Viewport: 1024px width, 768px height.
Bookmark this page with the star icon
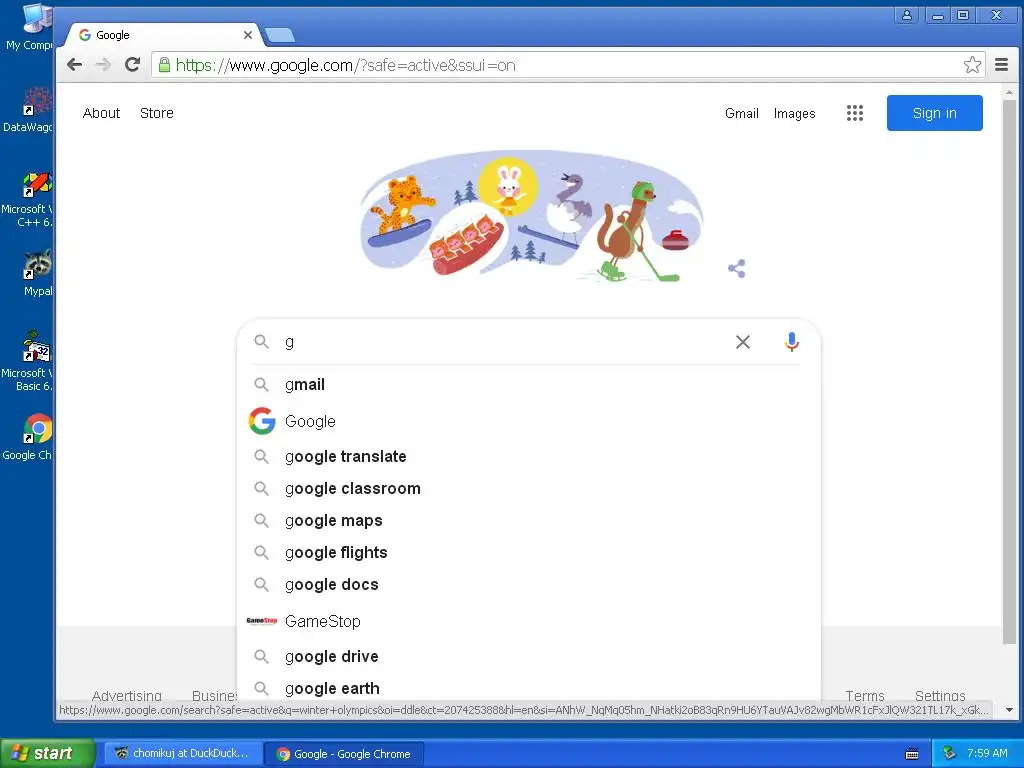[972, 65]
